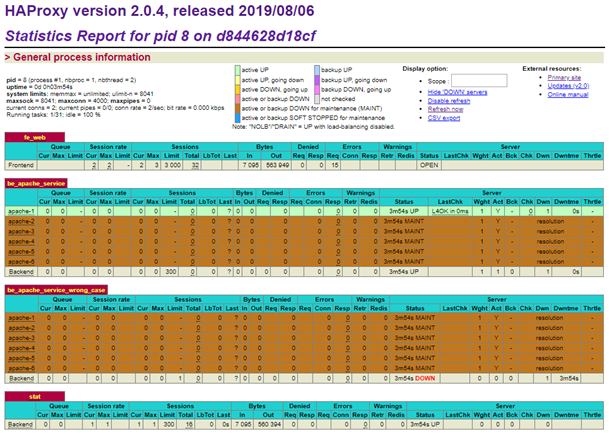Click the 'L4OK in 0ms' last check cell
This screenshot has height=436, width=609.
click(x=450, y=211)
